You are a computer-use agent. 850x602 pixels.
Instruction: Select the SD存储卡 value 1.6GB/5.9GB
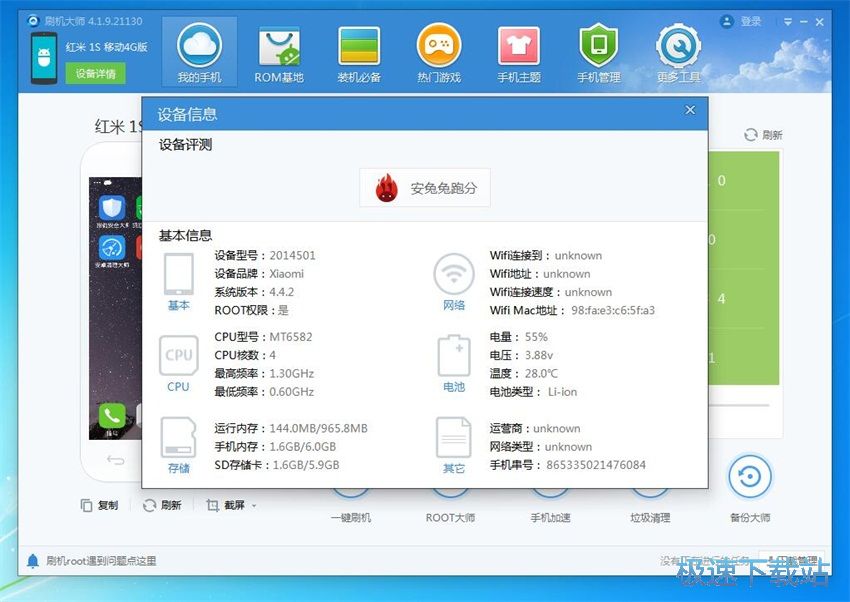[x=306, y=465]
